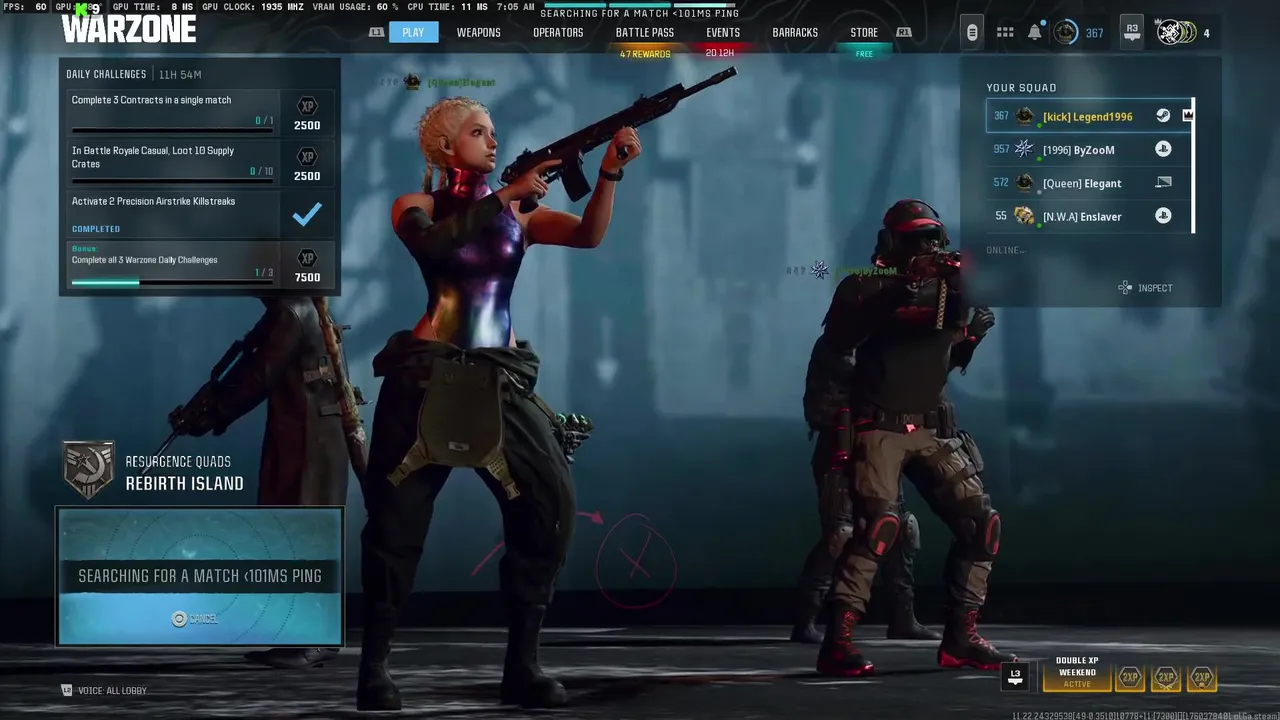The width and height of the screenshot is (1280, 720).
Task: Click Steam platform icon on Legend1996 row
Action: tap(1163, 116)
